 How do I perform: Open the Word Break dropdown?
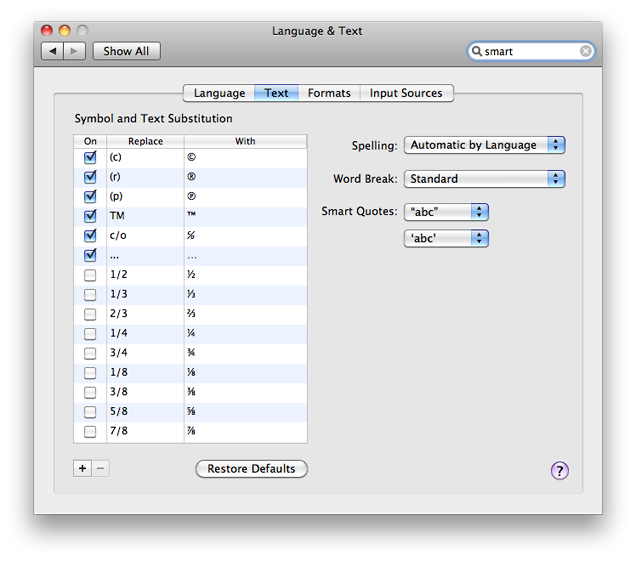(x=485, y=179)
